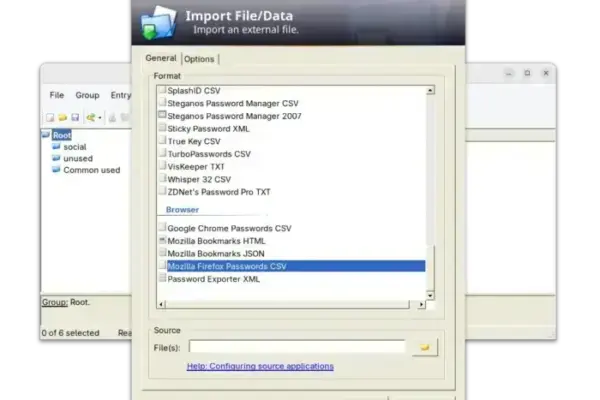The height and width of the screenshot is (400, 600).
Task: Click the Password Exporter XML item icon
Action: point(162,278)
